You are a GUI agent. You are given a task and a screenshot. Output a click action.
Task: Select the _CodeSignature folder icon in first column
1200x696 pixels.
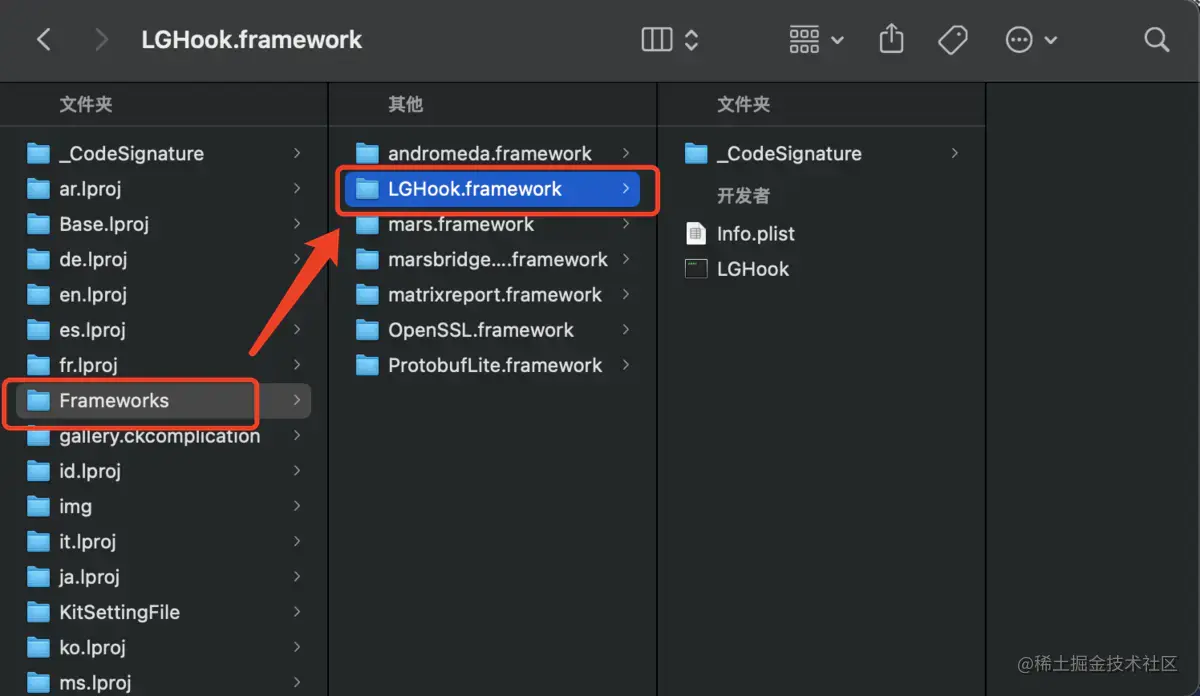(x=38, y=153)
